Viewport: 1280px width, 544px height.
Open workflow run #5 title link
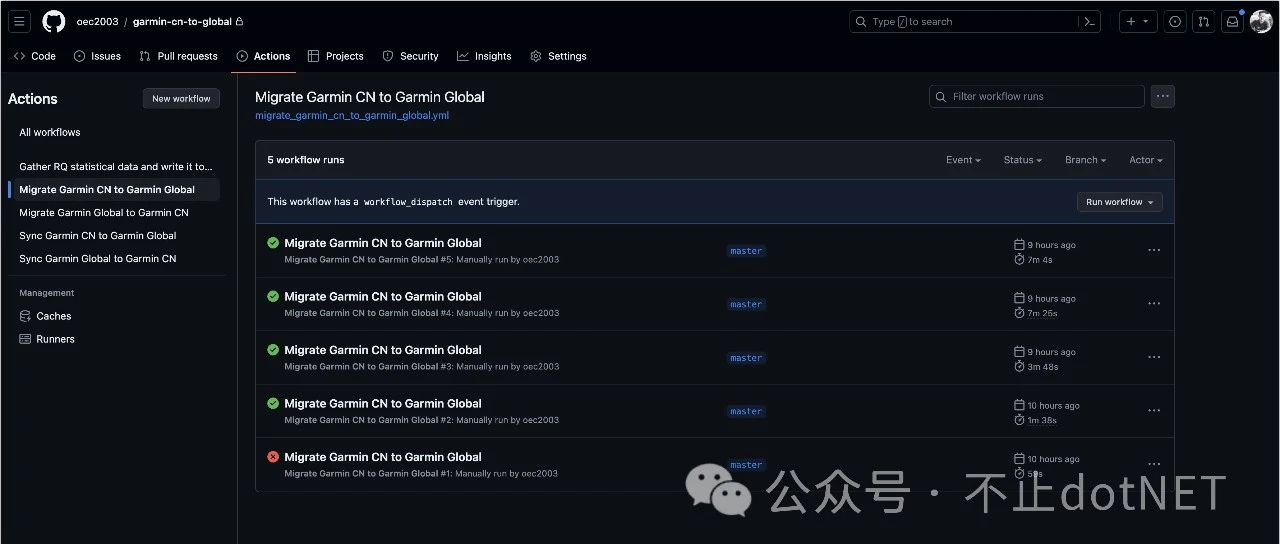click(x=383, y=243)
